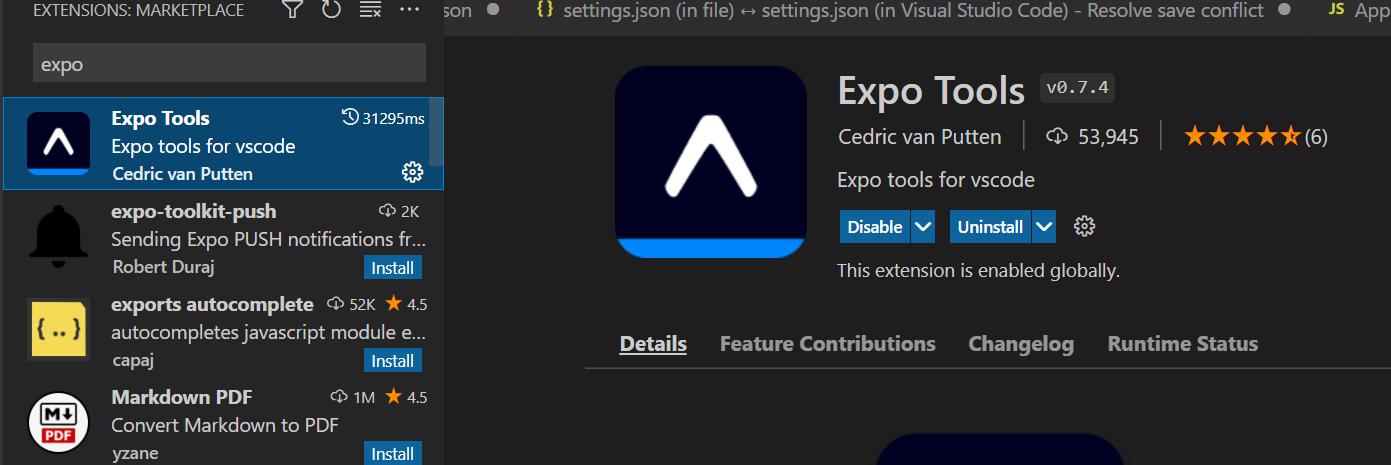Open manage gear for Expo Tools list item
Image resolution: width=1391 pixels, height=465 pixels.
(412, 173)
